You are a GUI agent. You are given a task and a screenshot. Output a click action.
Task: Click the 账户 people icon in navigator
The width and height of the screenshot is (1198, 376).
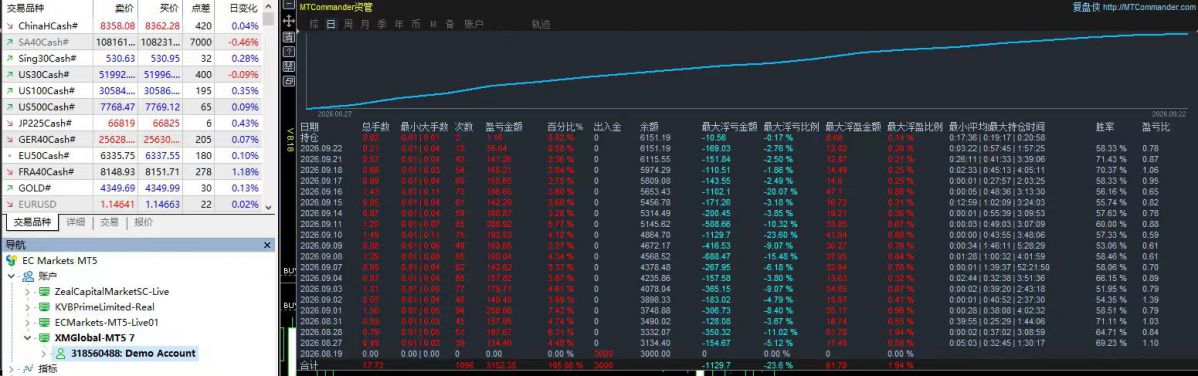28,276
